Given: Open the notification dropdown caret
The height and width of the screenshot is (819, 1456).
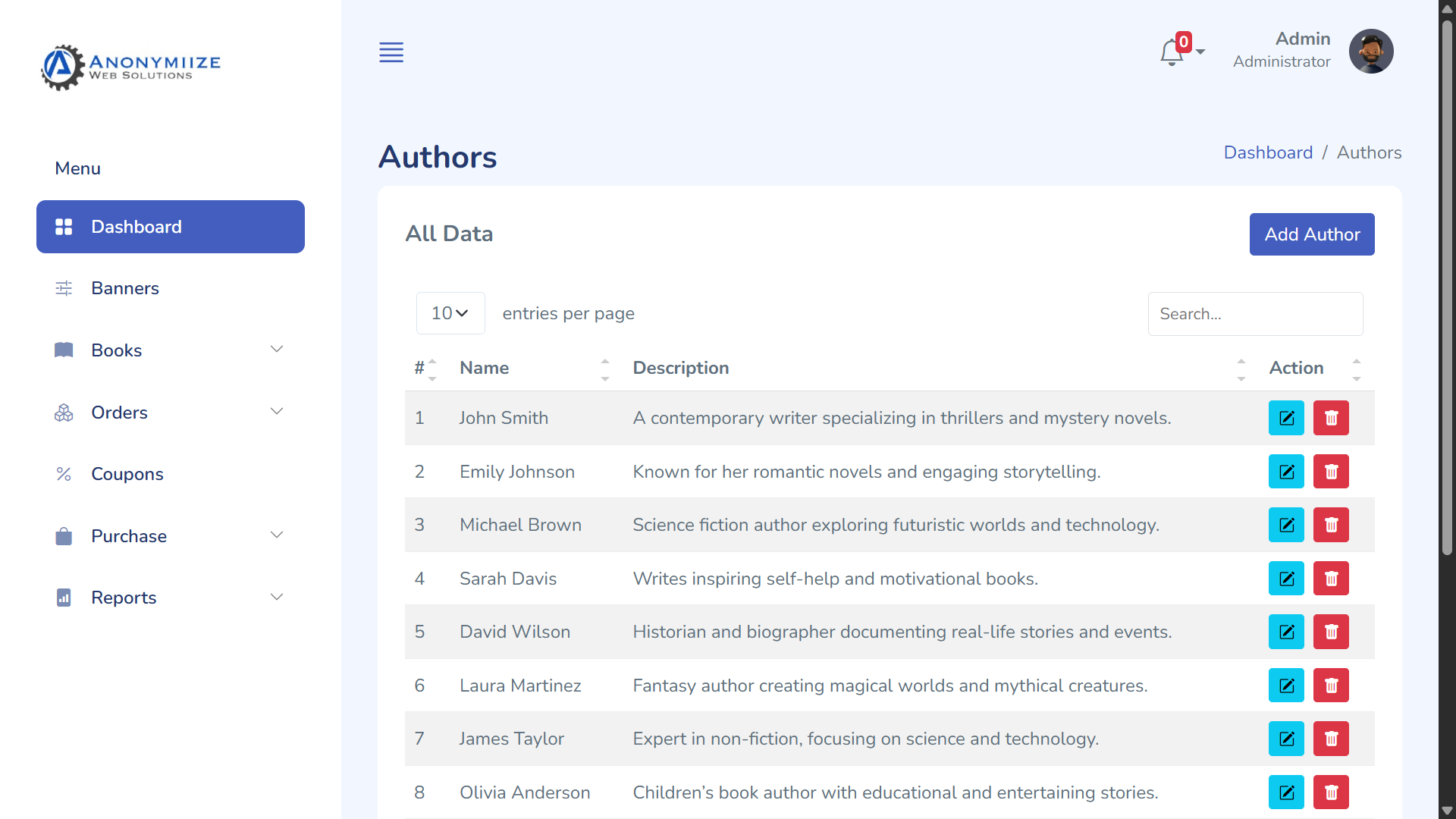Looking at the screenshot, I should (1200, 52).
